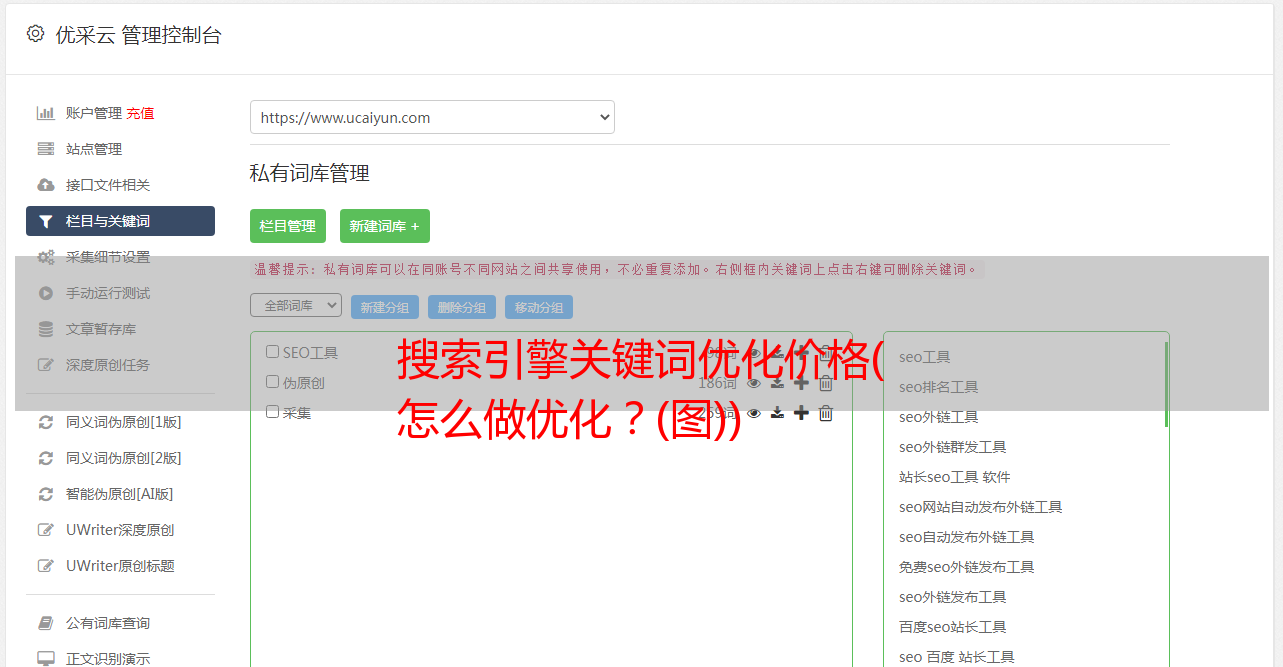
Task: Open the site URL dropdown
Action: (x=432, y=117)
